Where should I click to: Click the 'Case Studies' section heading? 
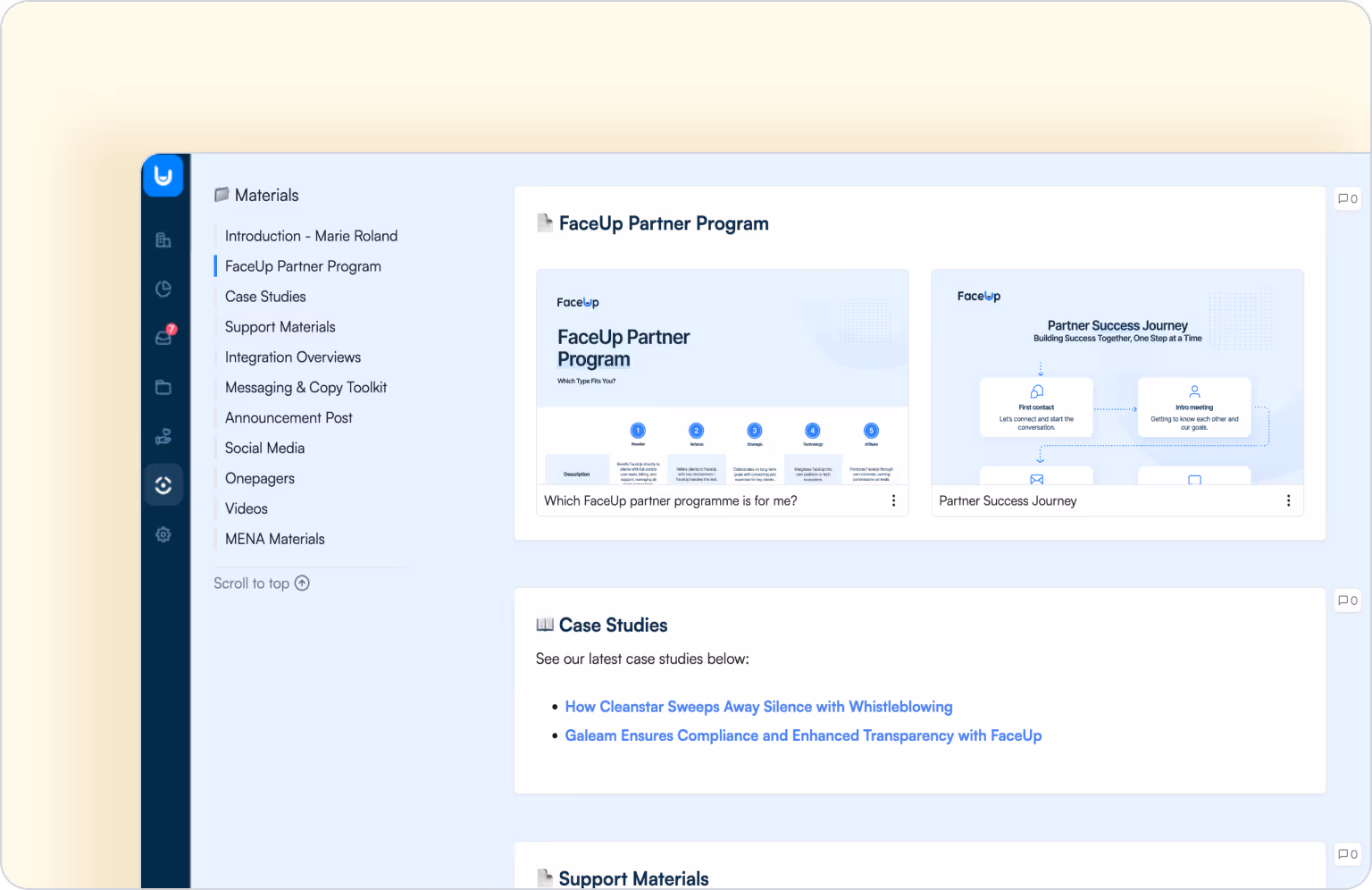[613, 626]
